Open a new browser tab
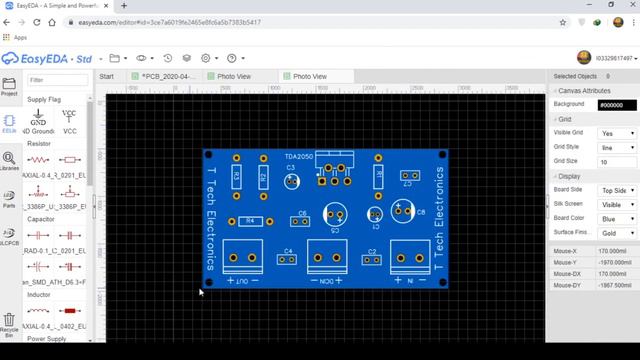The width and height of the screenshot is (640, 360). [x=124, y=6]
